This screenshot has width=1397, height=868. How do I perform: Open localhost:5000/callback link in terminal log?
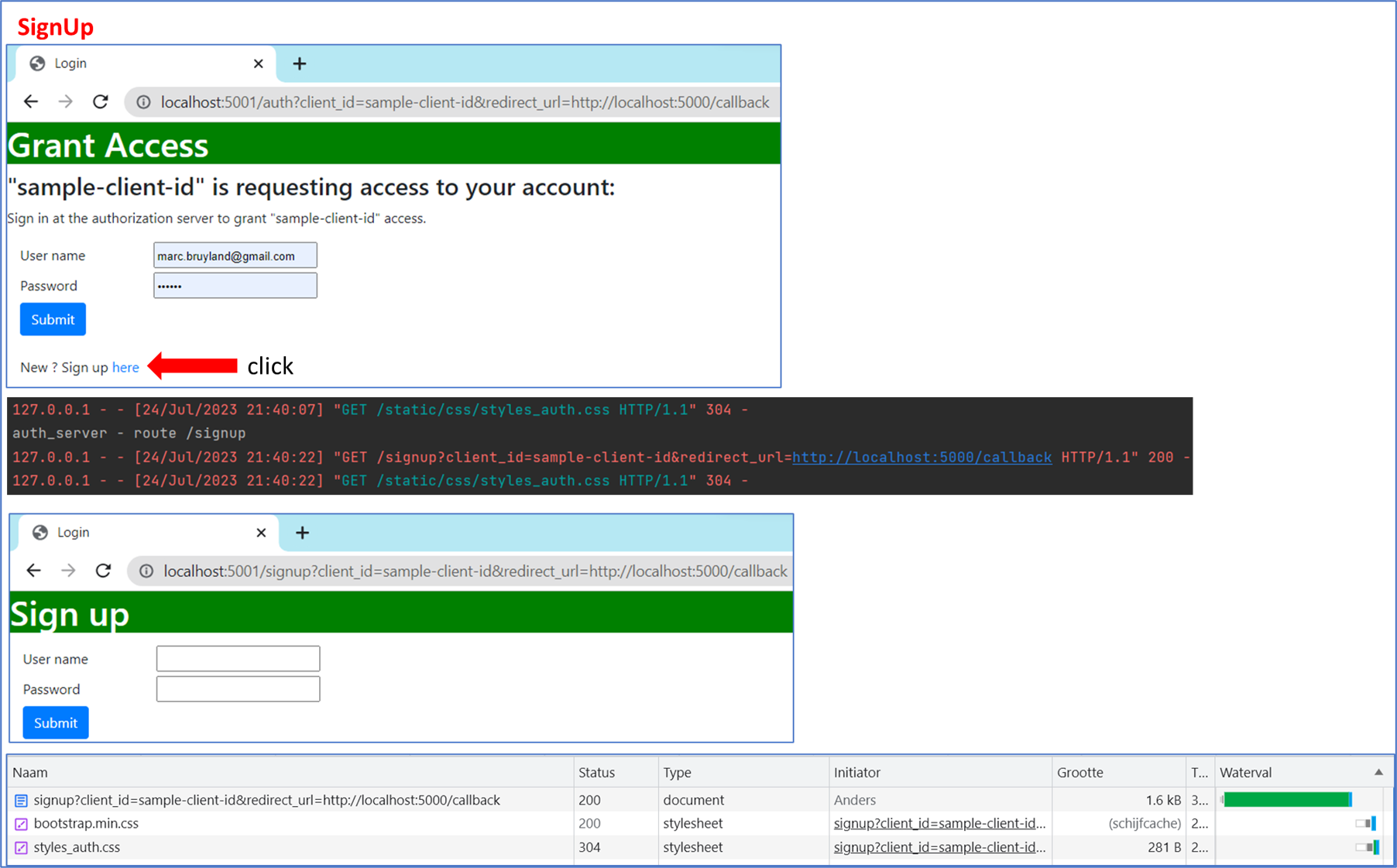pyautogui.click(x=922, y=457)
